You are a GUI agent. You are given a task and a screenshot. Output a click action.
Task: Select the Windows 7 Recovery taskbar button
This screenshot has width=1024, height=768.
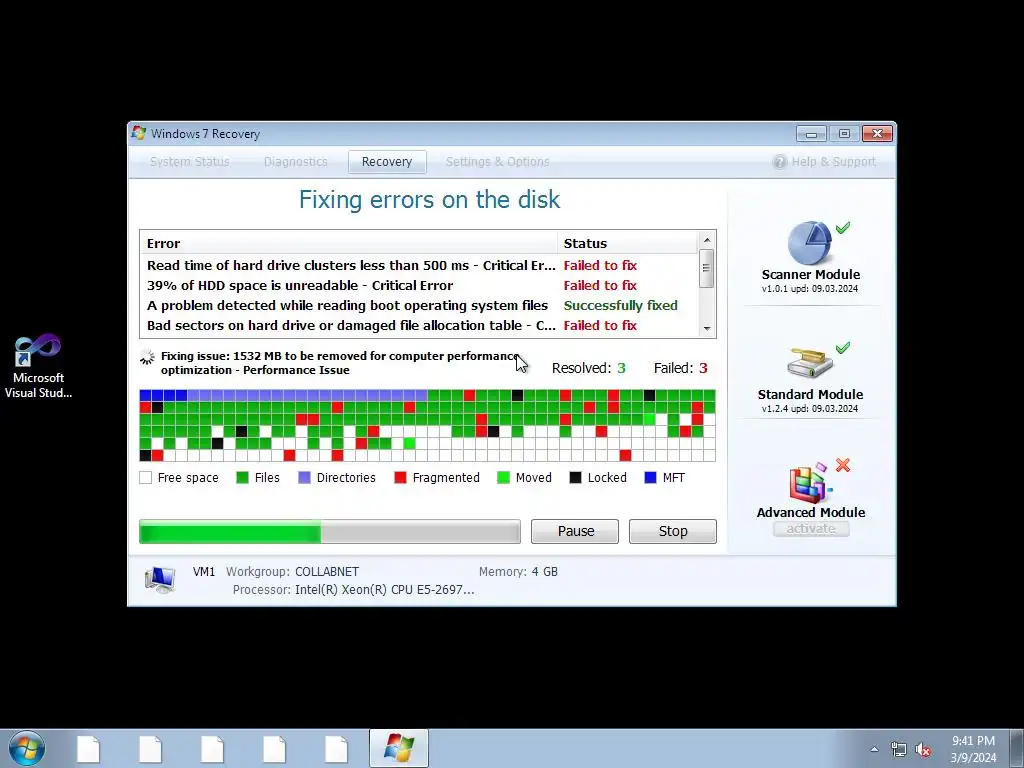tap(398, 748)
